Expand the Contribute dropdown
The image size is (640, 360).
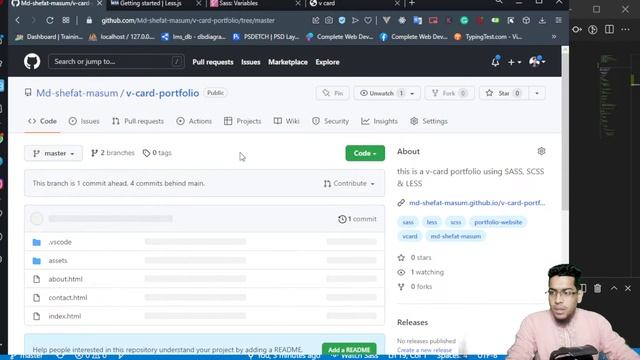point(349,184)
